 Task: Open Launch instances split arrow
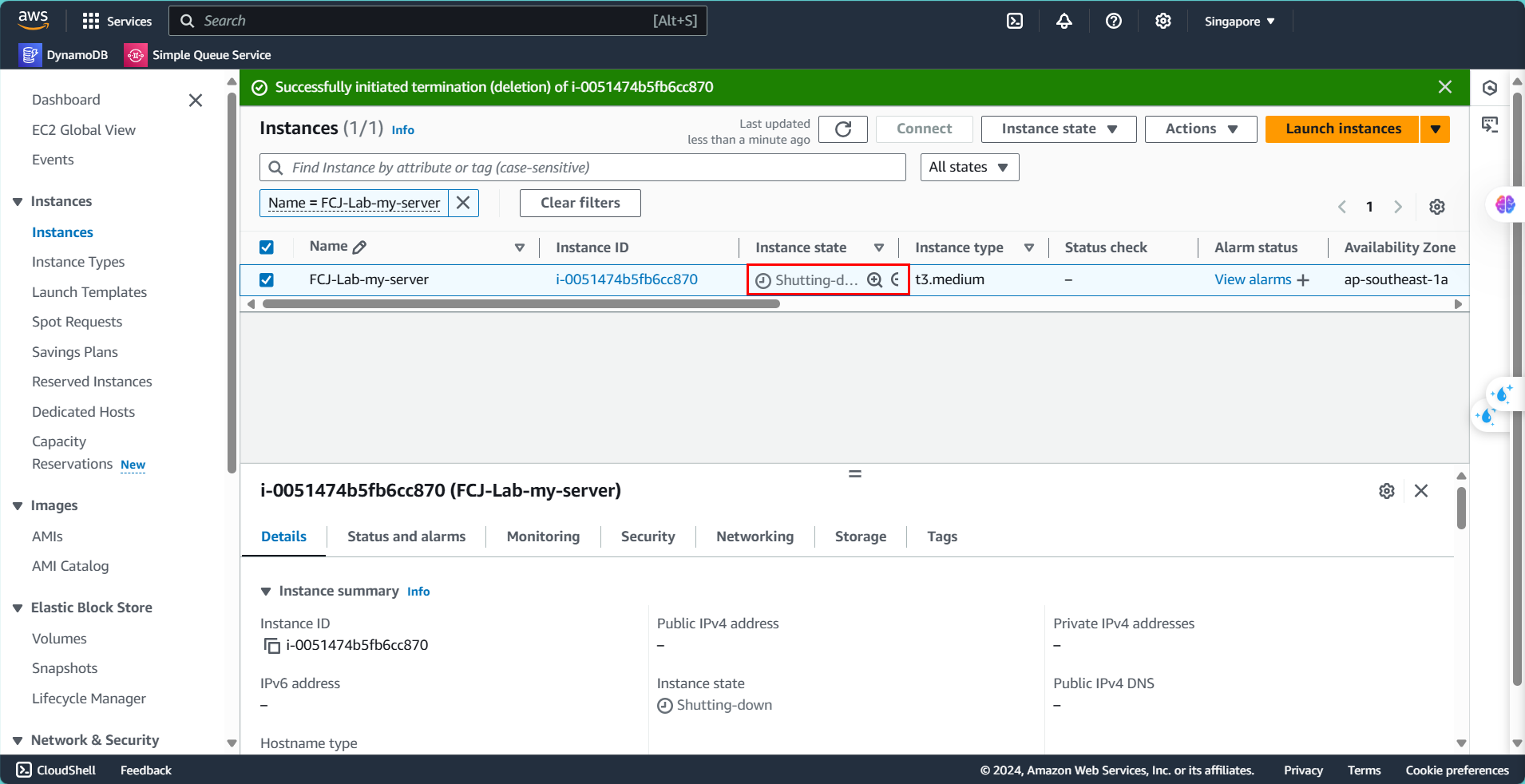click(x=1435, y=129)
